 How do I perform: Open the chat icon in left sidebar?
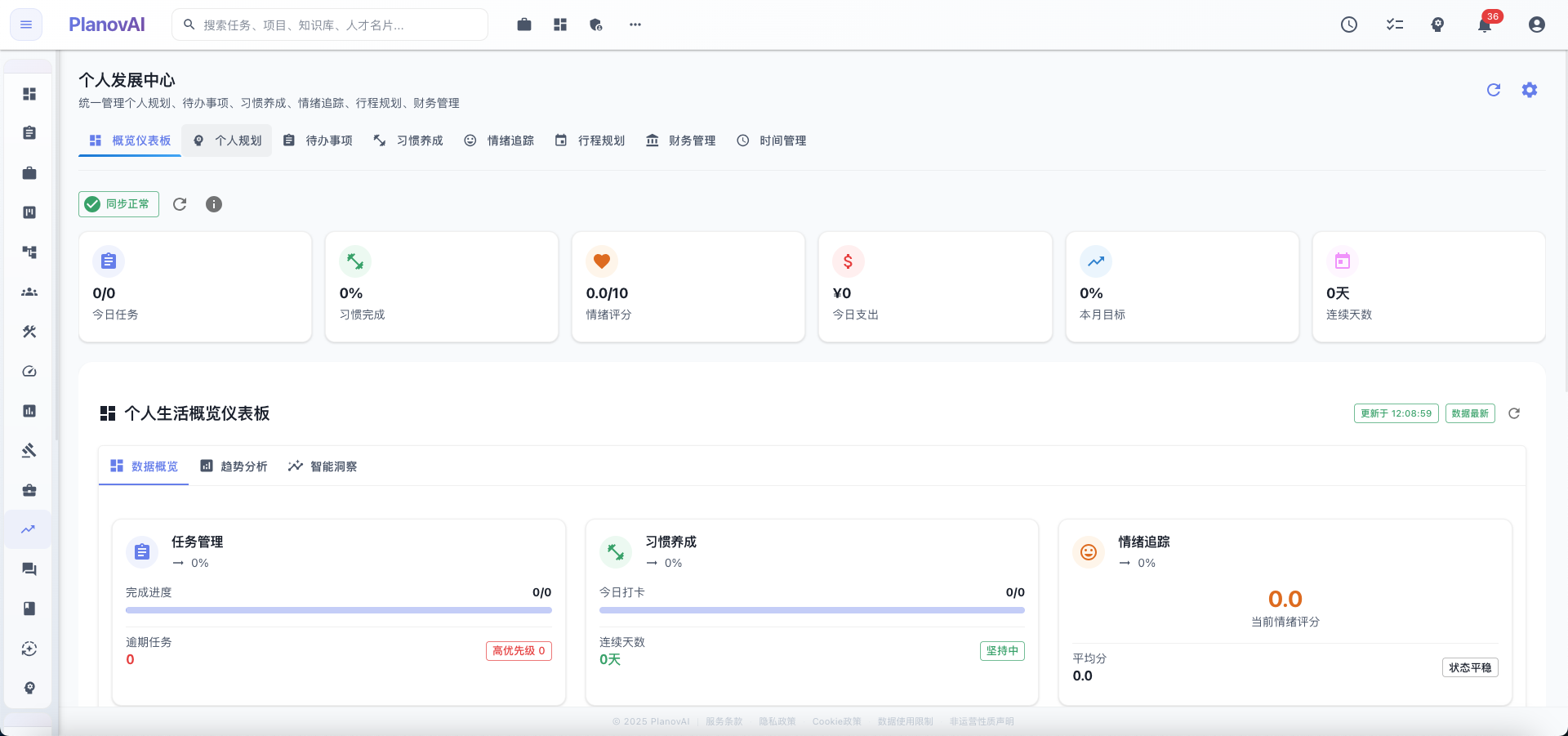click(x=29, y=569)
